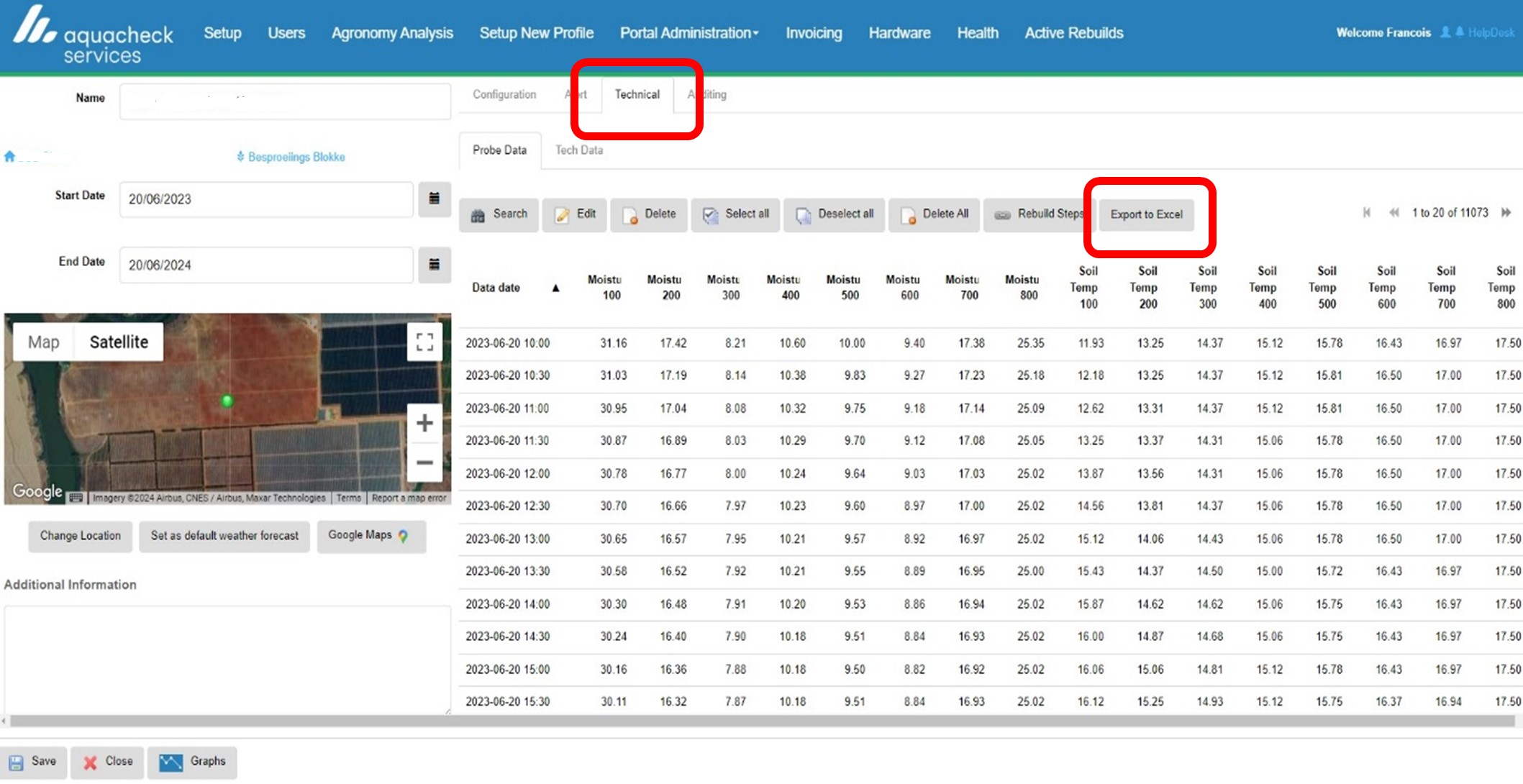Screen dimensions: 1523x784
Task: Select the 2023-06-20 12:30 data row
Action: tap(990, 506)
